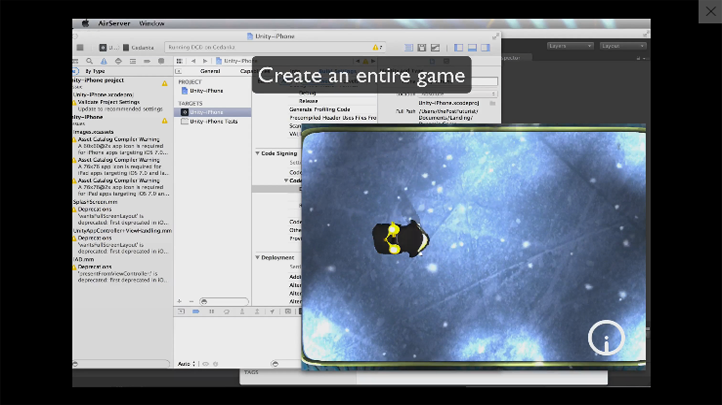Show the standard editor icon

coord(408,47)
